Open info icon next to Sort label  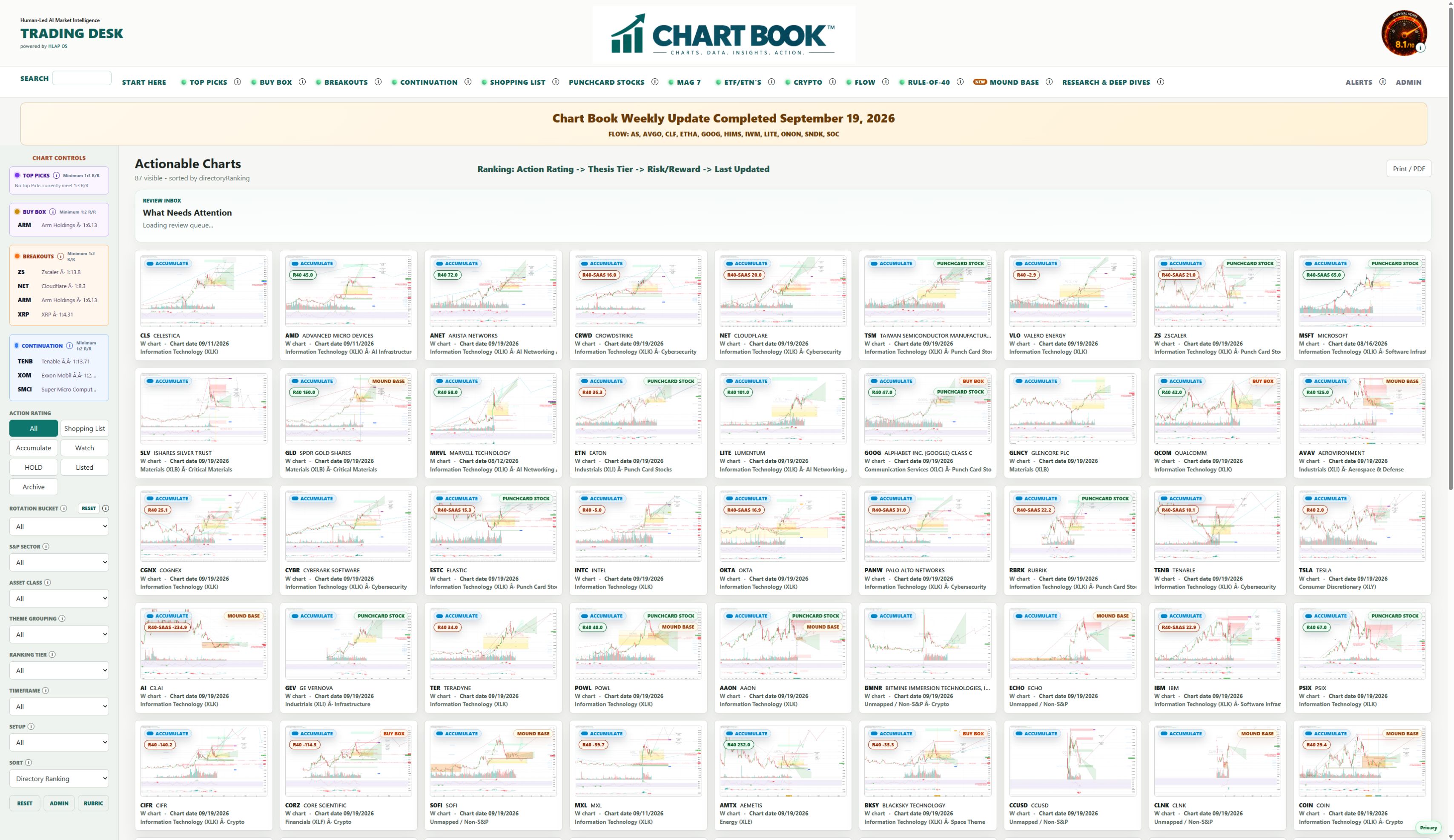pos(28,762)
